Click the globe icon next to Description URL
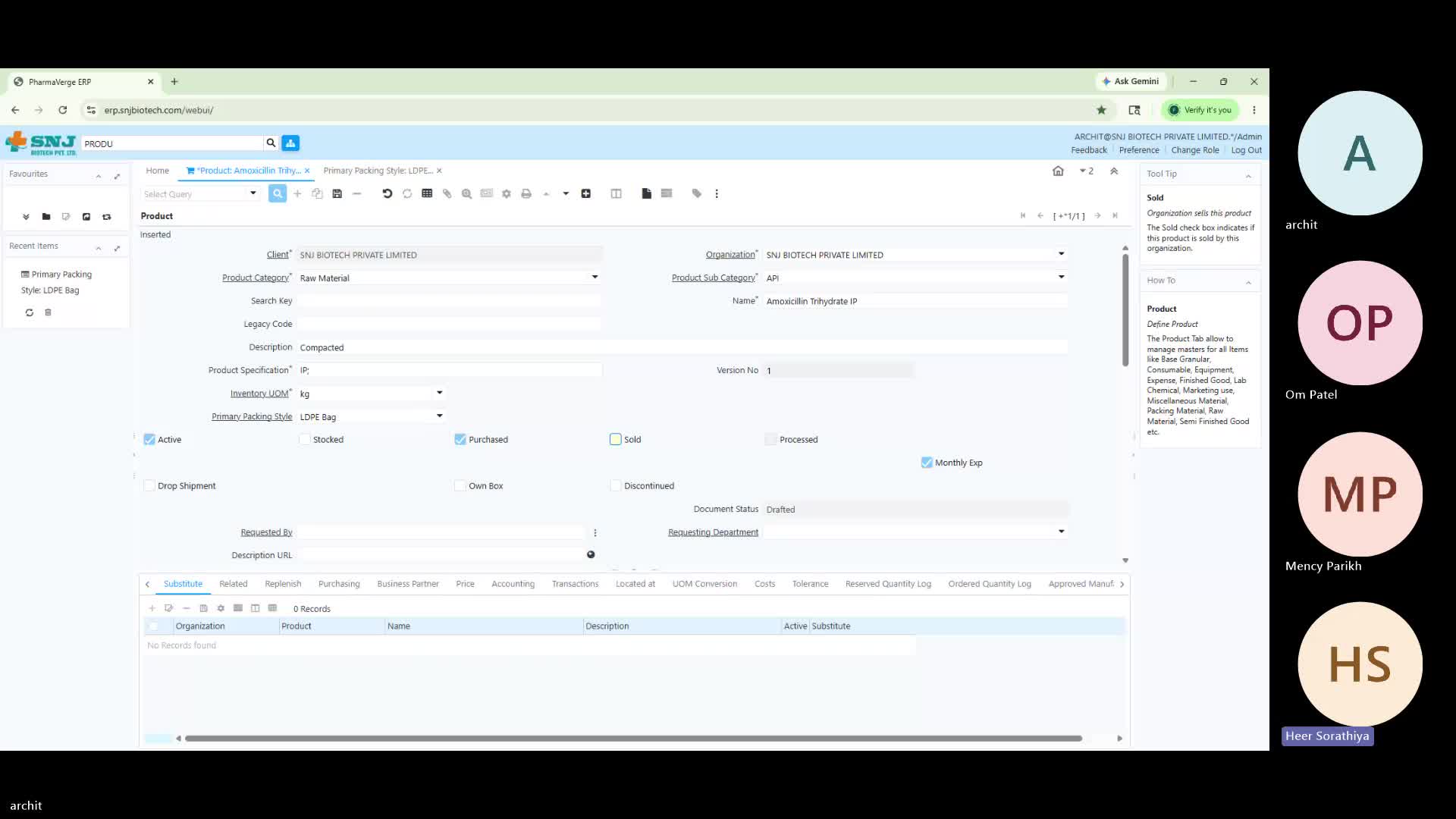Viewport: 1456px width, 819px height. tap(591, 554)
